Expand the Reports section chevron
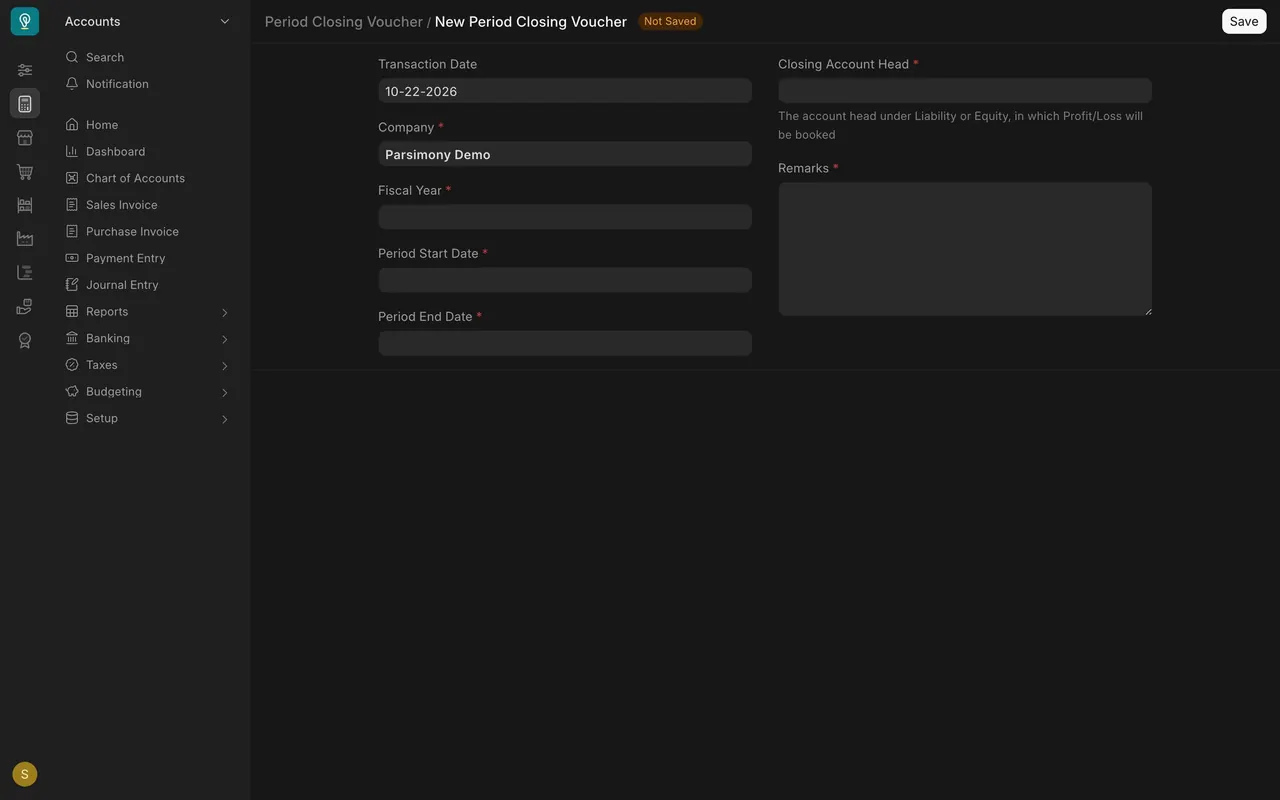This screenshot has height=800, width=1280. 225,312
